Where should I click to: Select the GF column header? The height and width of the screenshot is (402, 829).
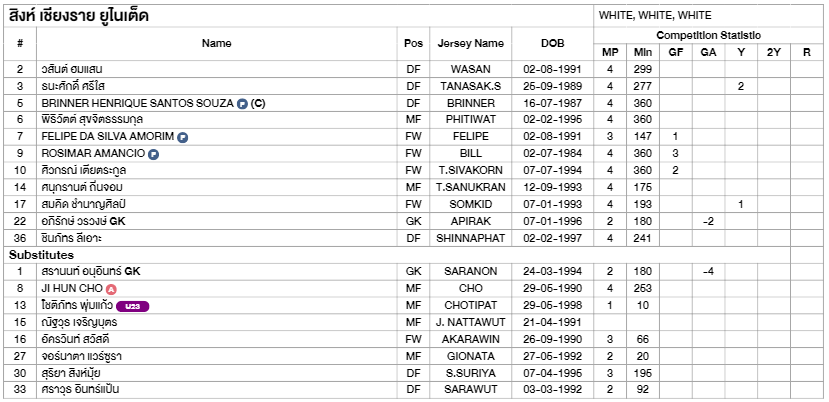click(x=675, y=52)
